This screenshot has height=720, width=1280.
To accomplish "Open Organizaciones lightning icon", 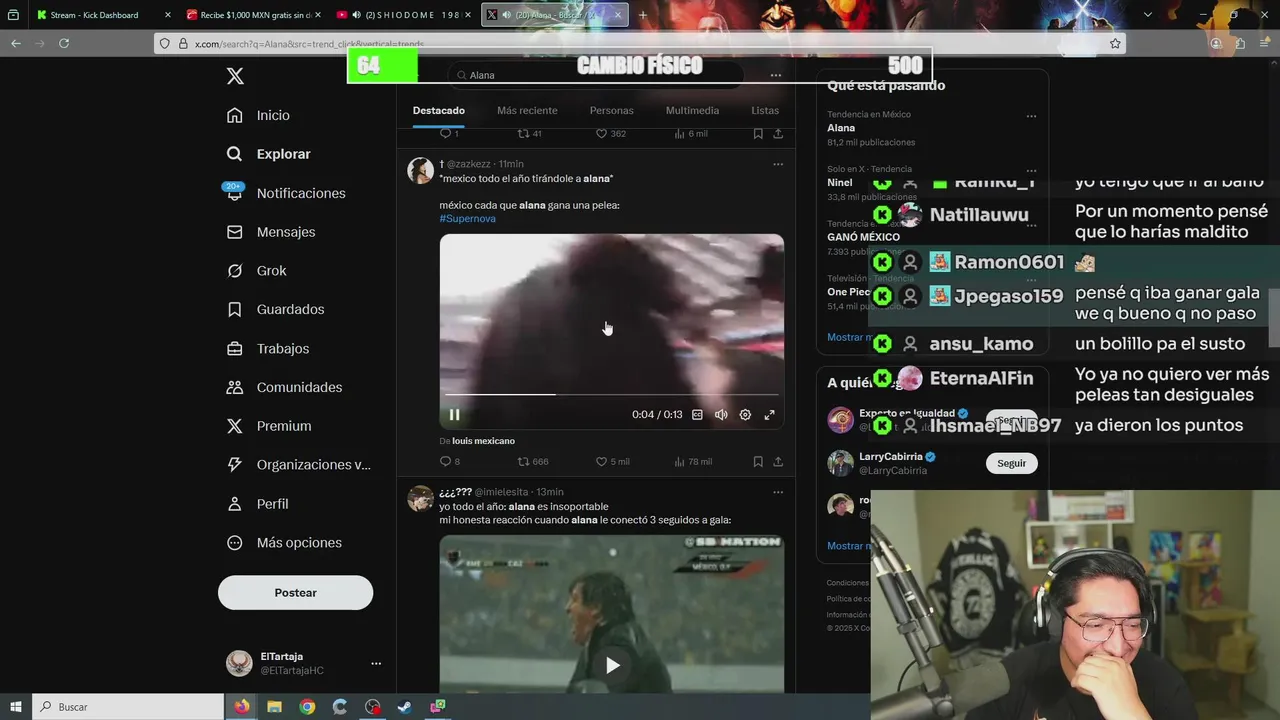I will 235,465.
